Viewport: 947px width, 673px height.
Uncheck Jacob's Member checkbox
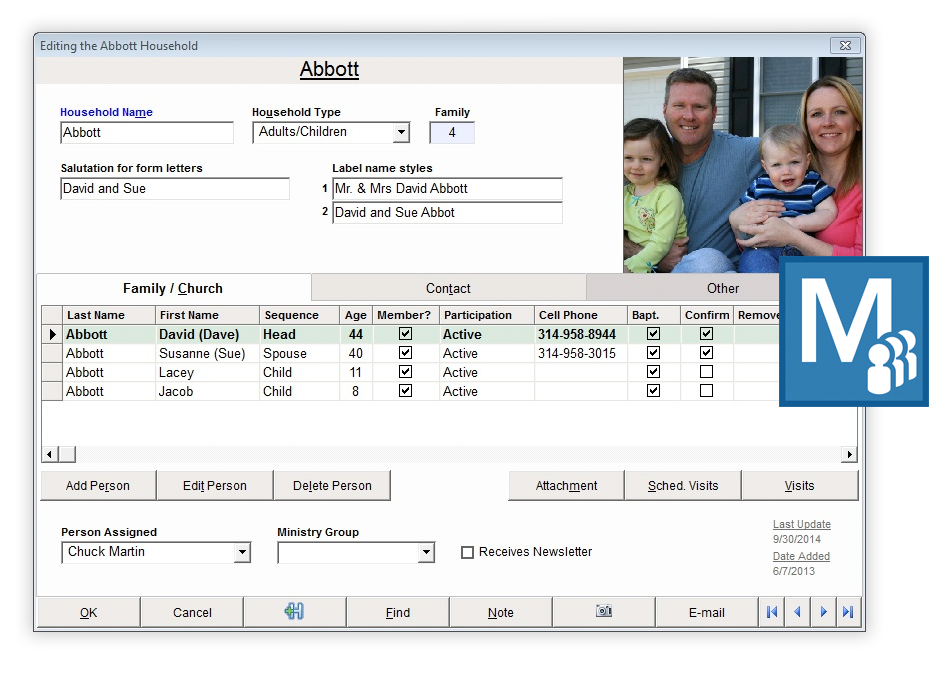click(x=404, y=391)
